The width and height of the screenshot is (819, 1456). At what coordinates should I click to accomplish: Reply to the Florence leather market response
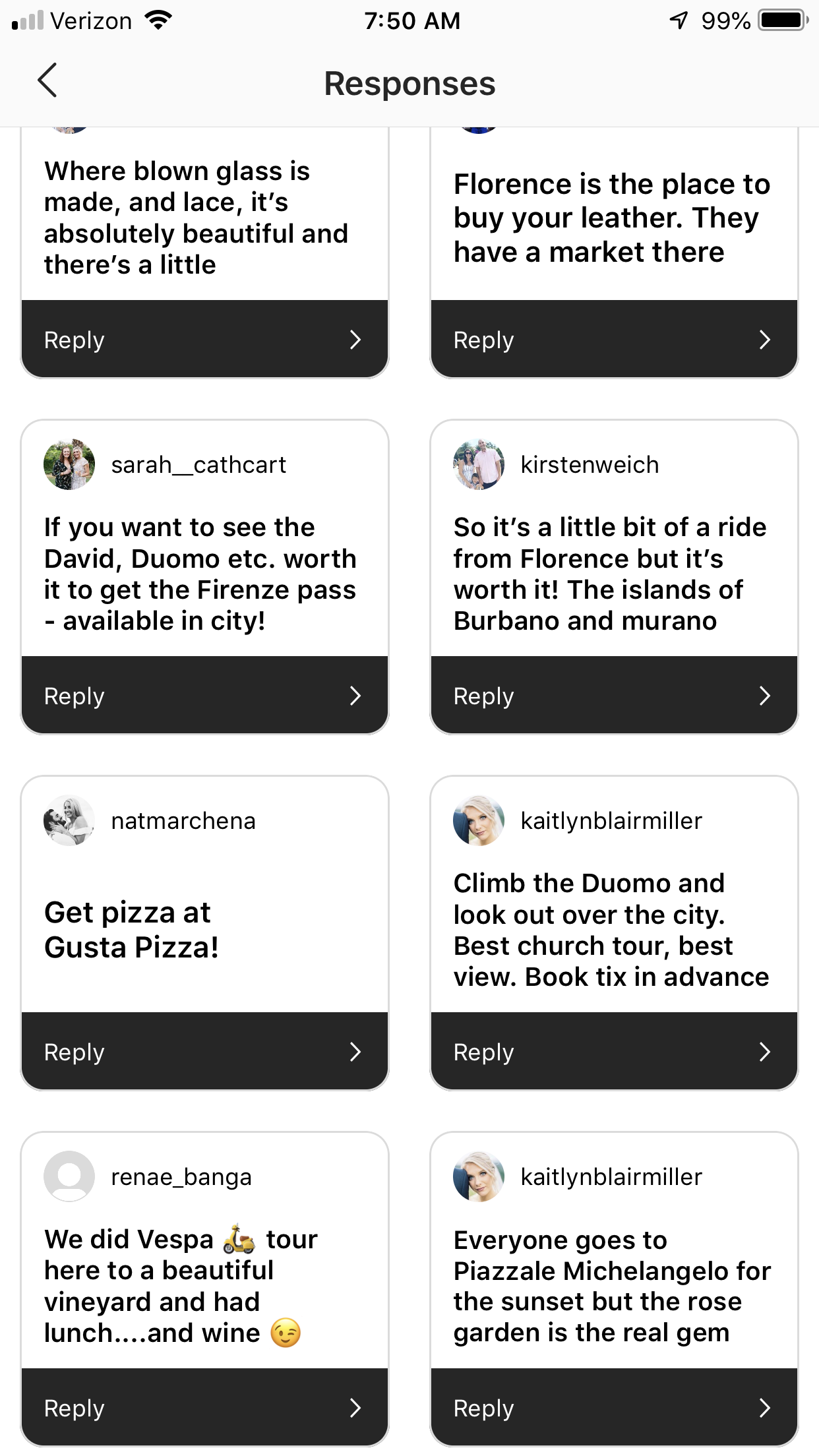point(614,340)
